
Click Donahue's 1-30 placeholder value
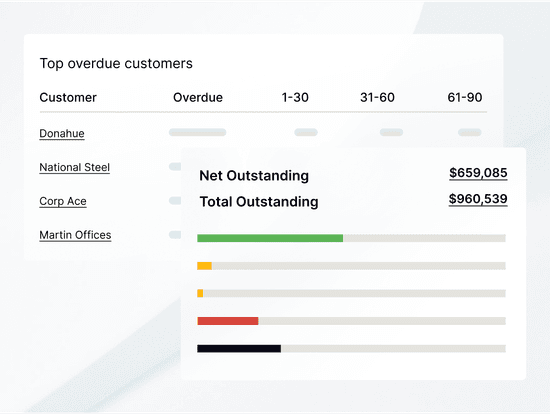tap(306, 132)
